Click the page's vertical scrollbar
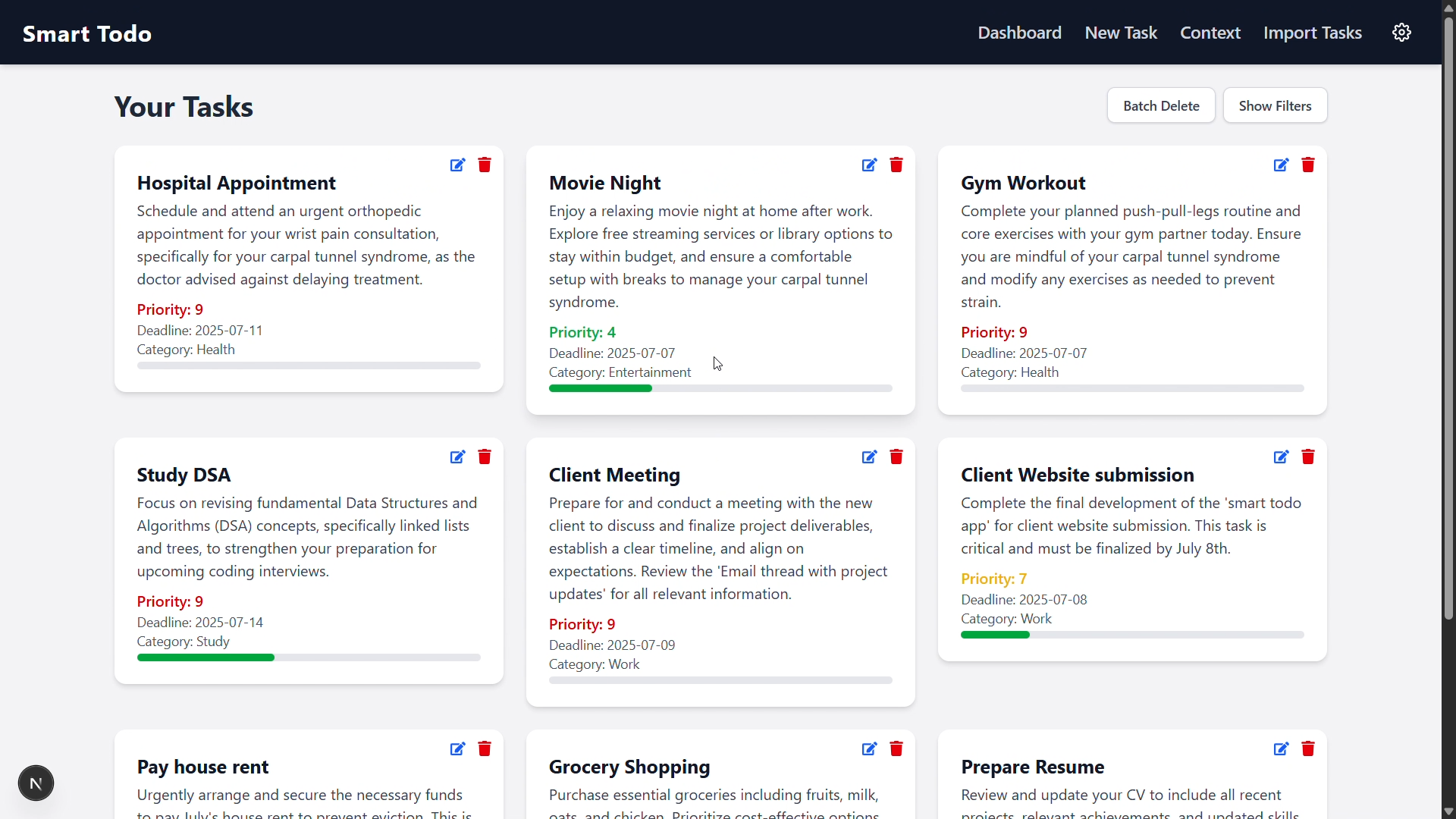1456x819 pixels. [1448, 318]
